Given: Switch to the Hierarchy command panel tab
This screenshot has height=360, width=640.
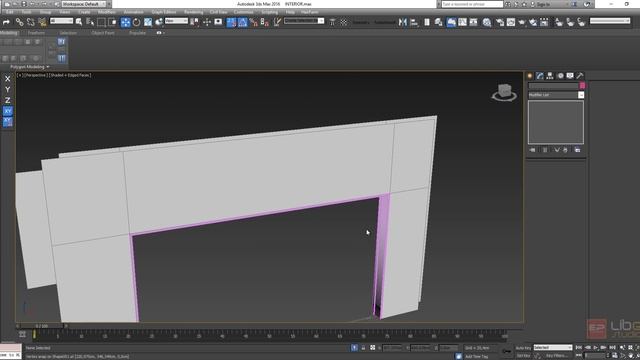Looking at the screenshot, I should click(x=550, y=76).
